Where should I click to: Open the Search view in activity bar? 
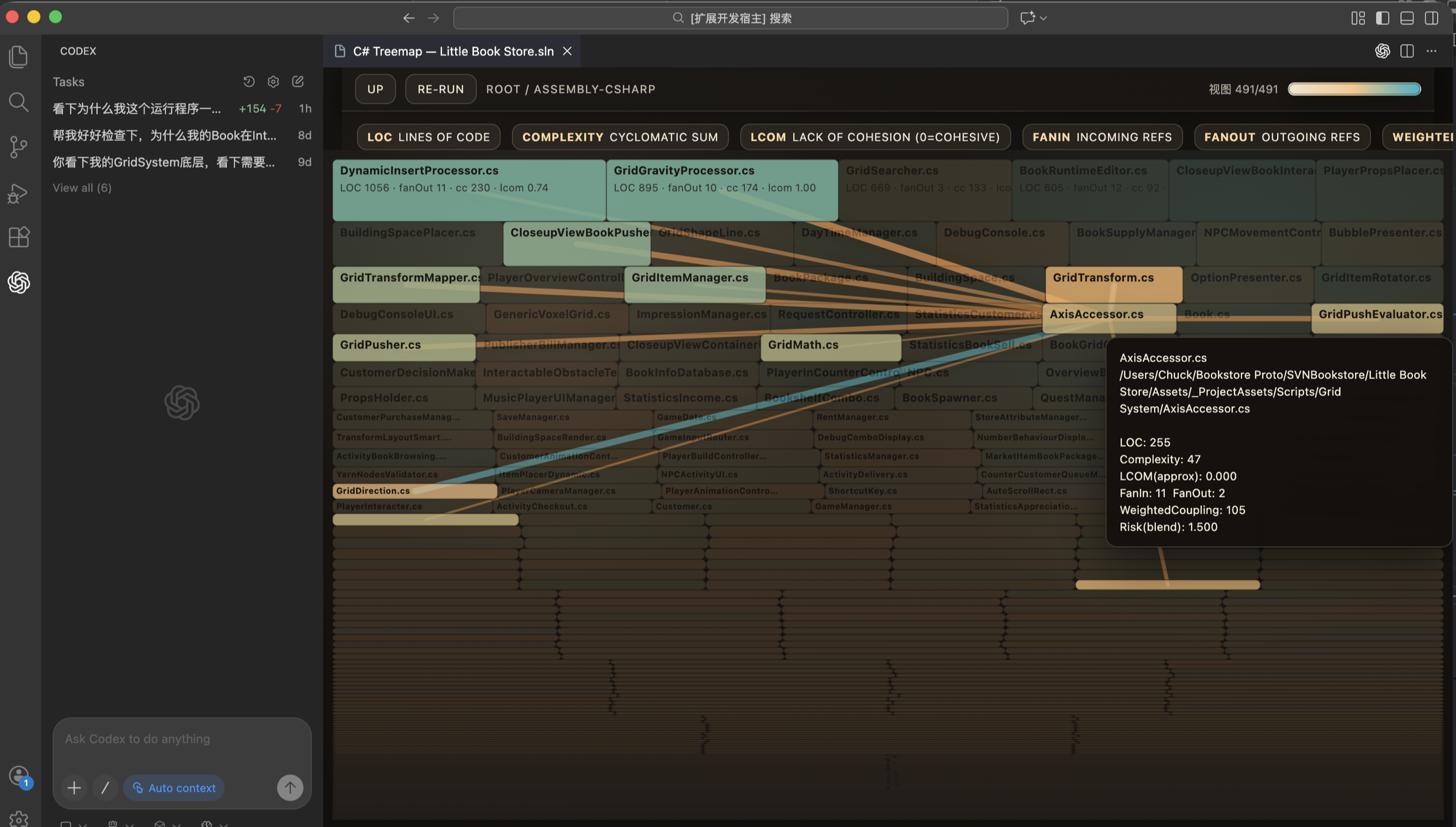[x=18, y=102]
